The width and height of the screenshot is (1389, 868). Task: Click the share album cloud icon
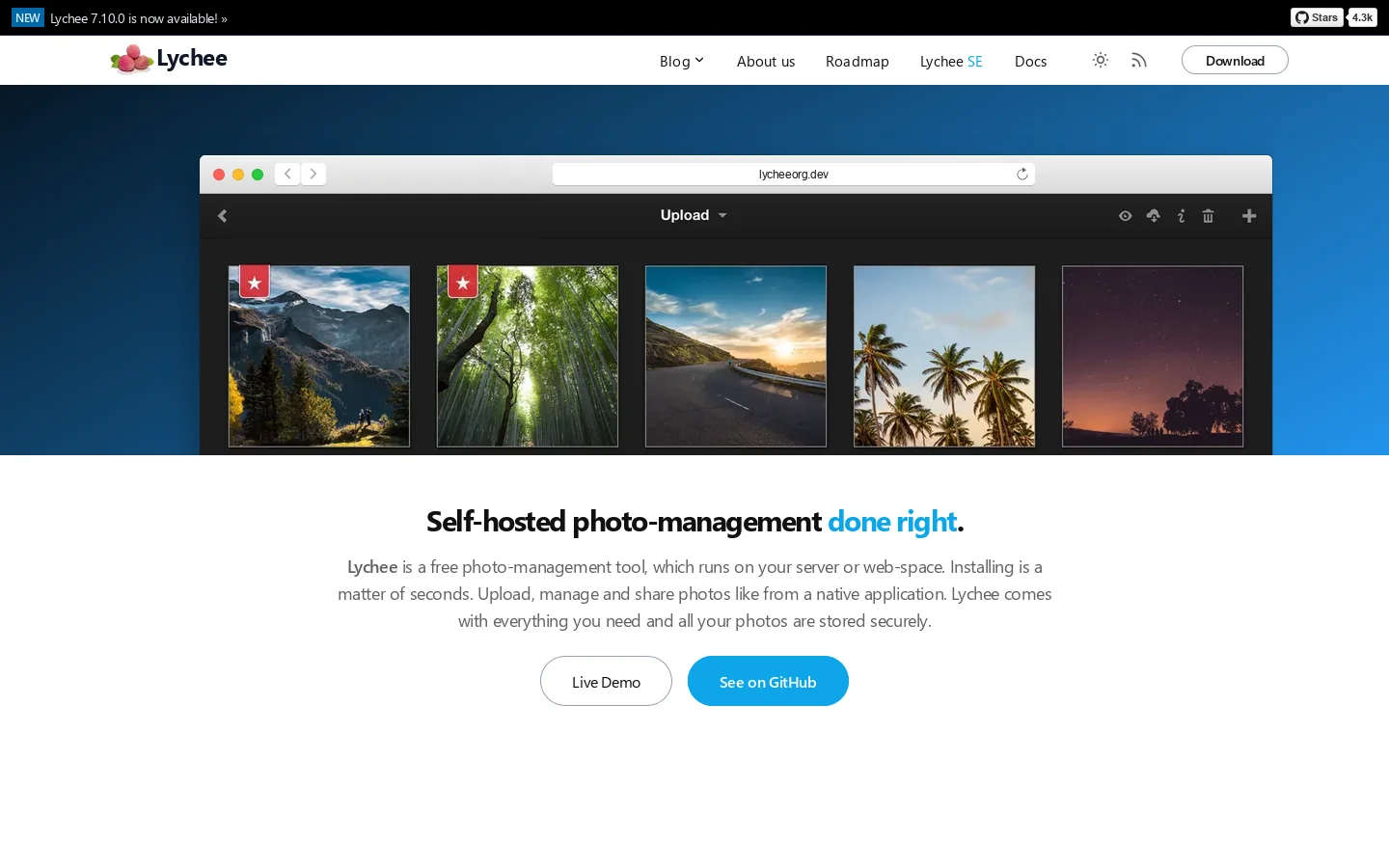(x=1153, y=216)
